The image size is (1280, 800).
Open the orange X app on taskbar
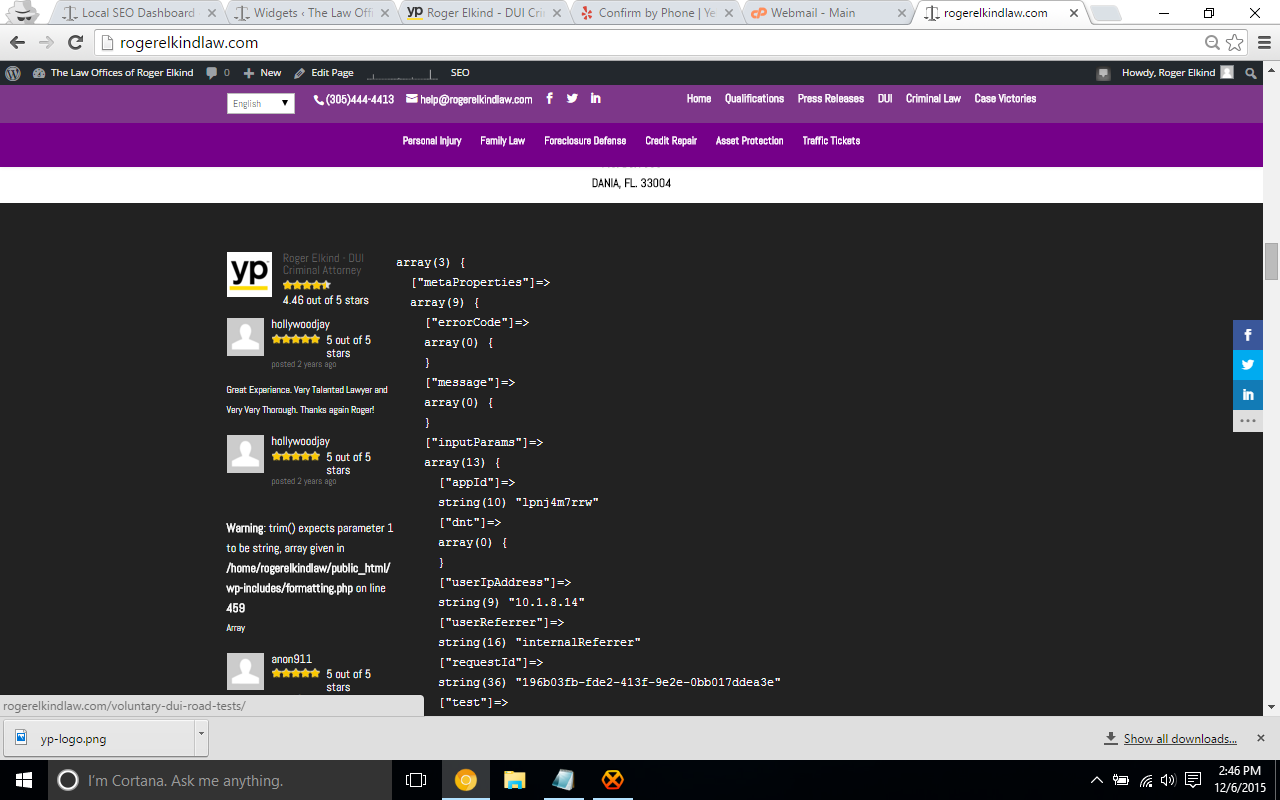[612, 780]
